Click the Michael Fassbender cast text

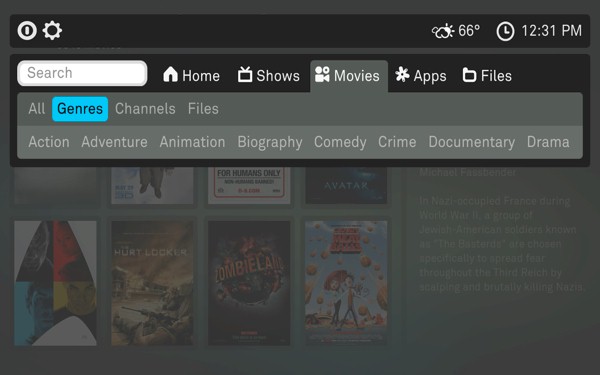point(468,173)
